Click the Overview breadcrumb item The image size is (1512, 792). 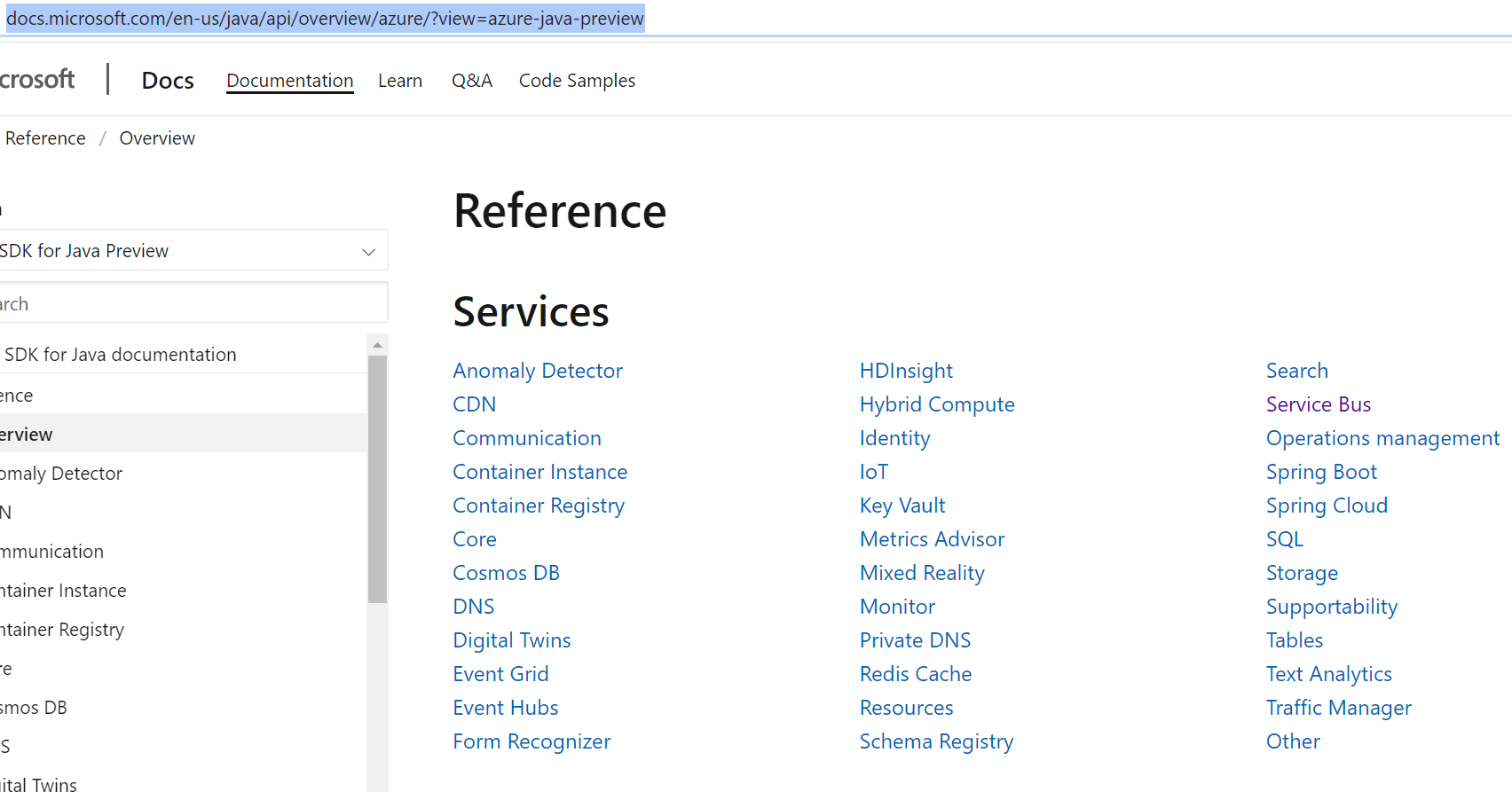tap(157, 138)
